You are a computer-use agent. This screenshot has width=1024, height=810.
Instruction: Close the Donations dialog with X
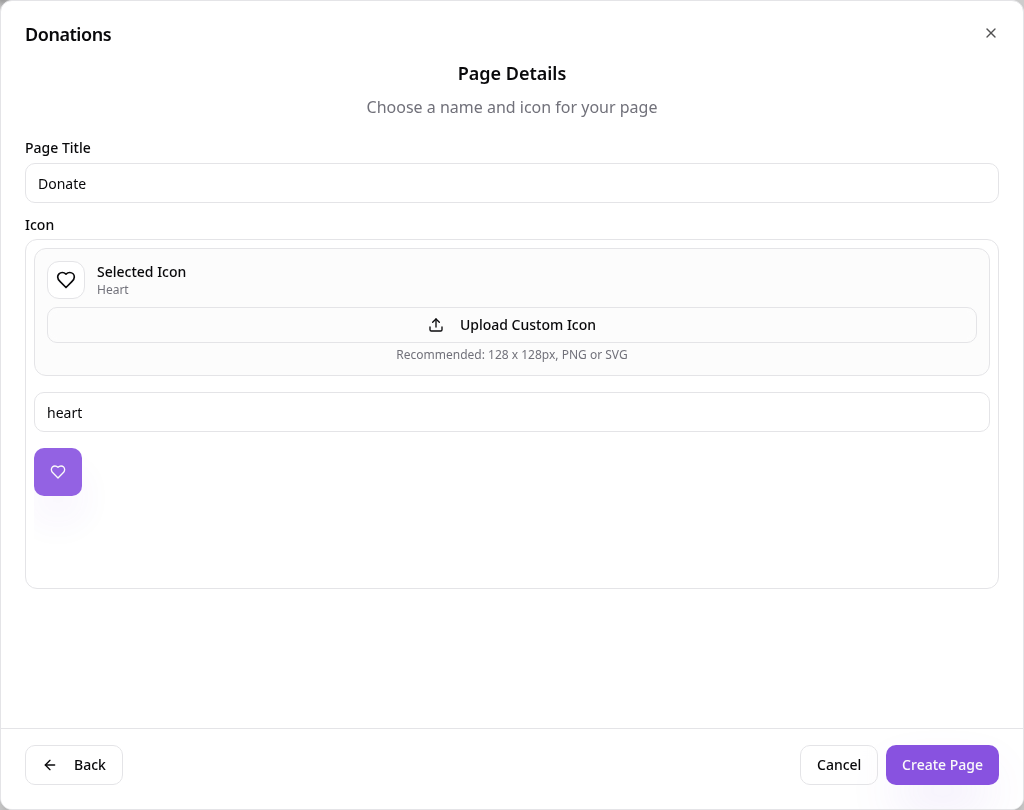click(991, 33)
